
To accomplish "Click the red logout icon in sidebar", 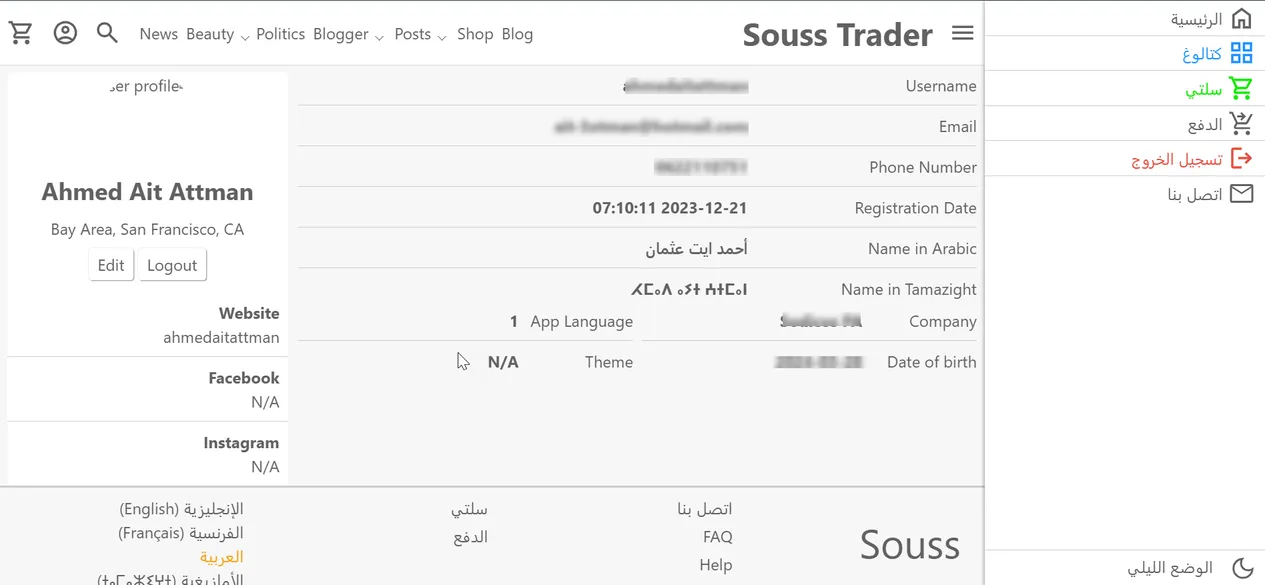I will 1241,159.
